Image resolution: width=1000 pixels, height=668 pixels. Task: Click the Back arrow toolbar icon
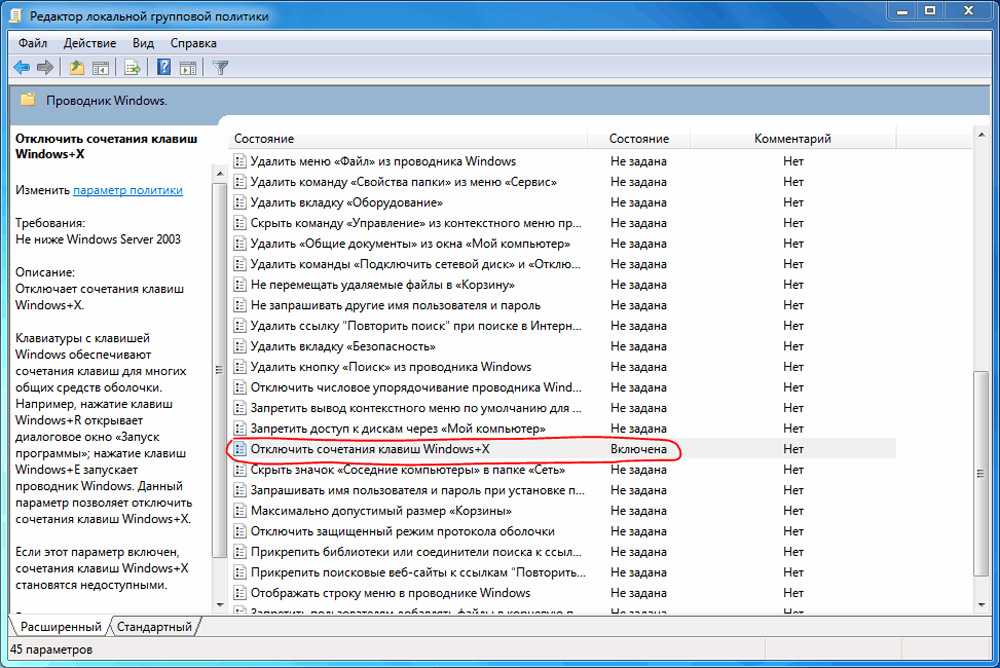click(x=21, y=68)
